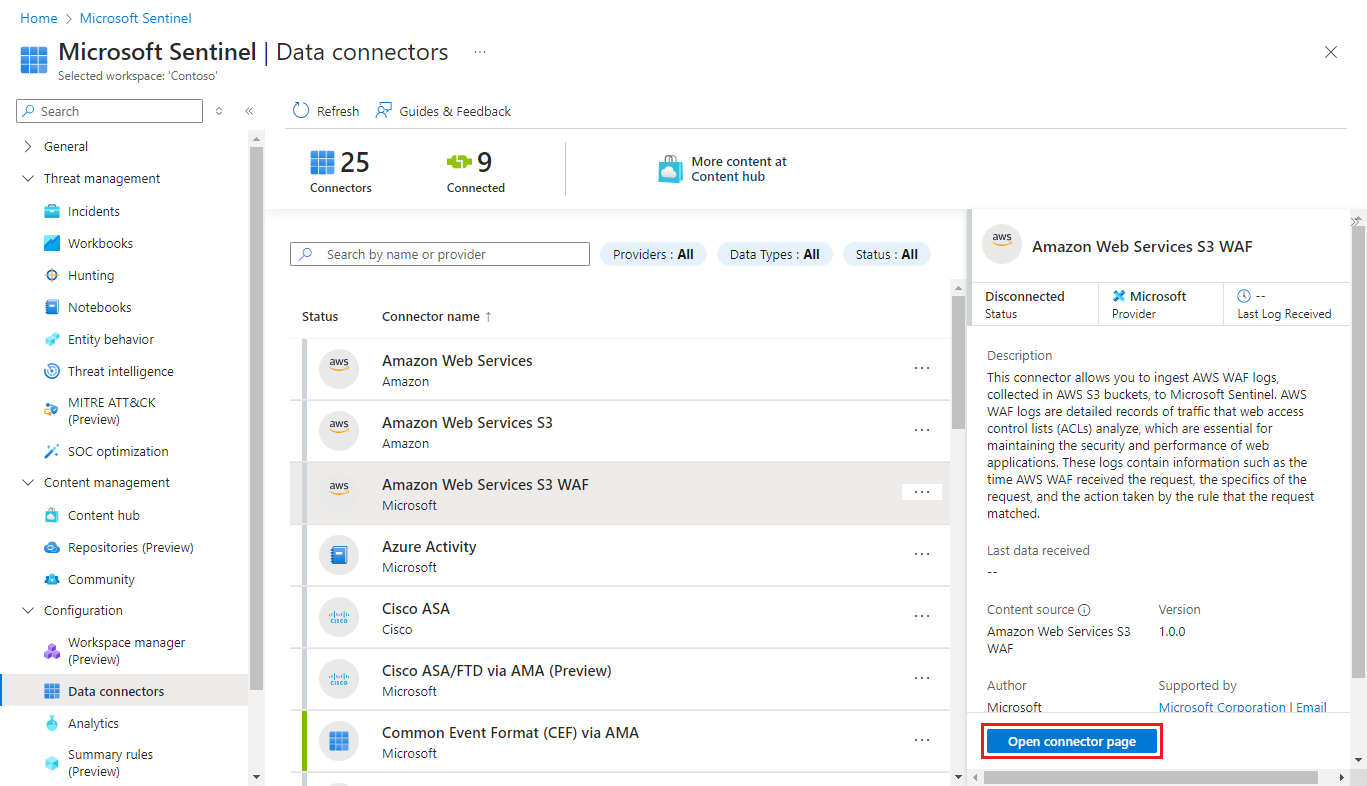Image resolution: width=1367 pixels, height=786 pixels.
Task: Click the Content hub shopping bag icon
Action: pyautogui.click(x=671, y=169)
